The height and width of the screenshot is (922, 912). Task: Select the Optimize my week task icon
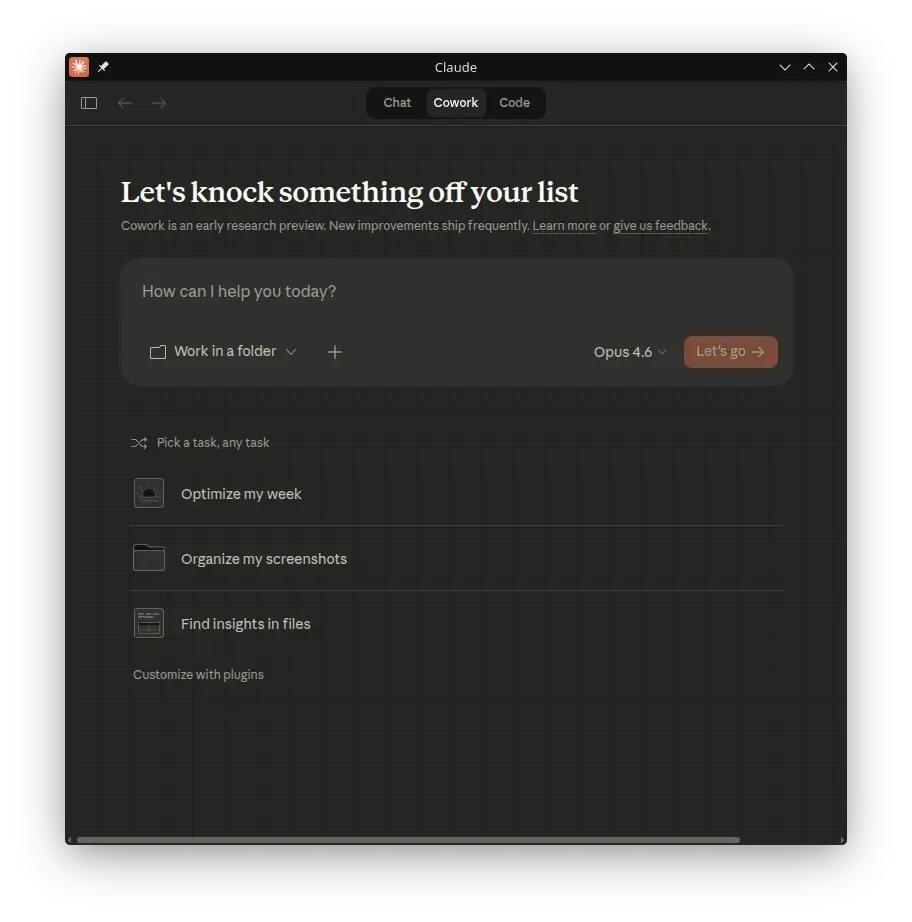(148, 492)
